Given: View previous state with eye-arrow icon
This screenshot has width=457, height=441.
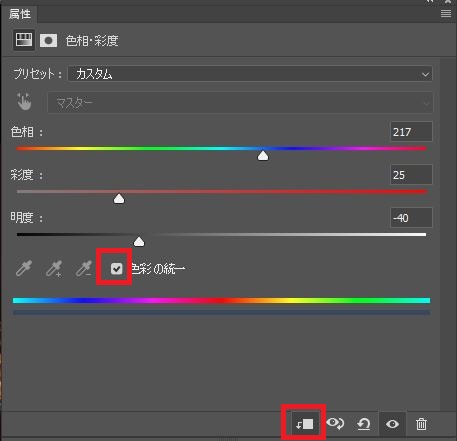Looking at the screenshot, I should [335, 424].
